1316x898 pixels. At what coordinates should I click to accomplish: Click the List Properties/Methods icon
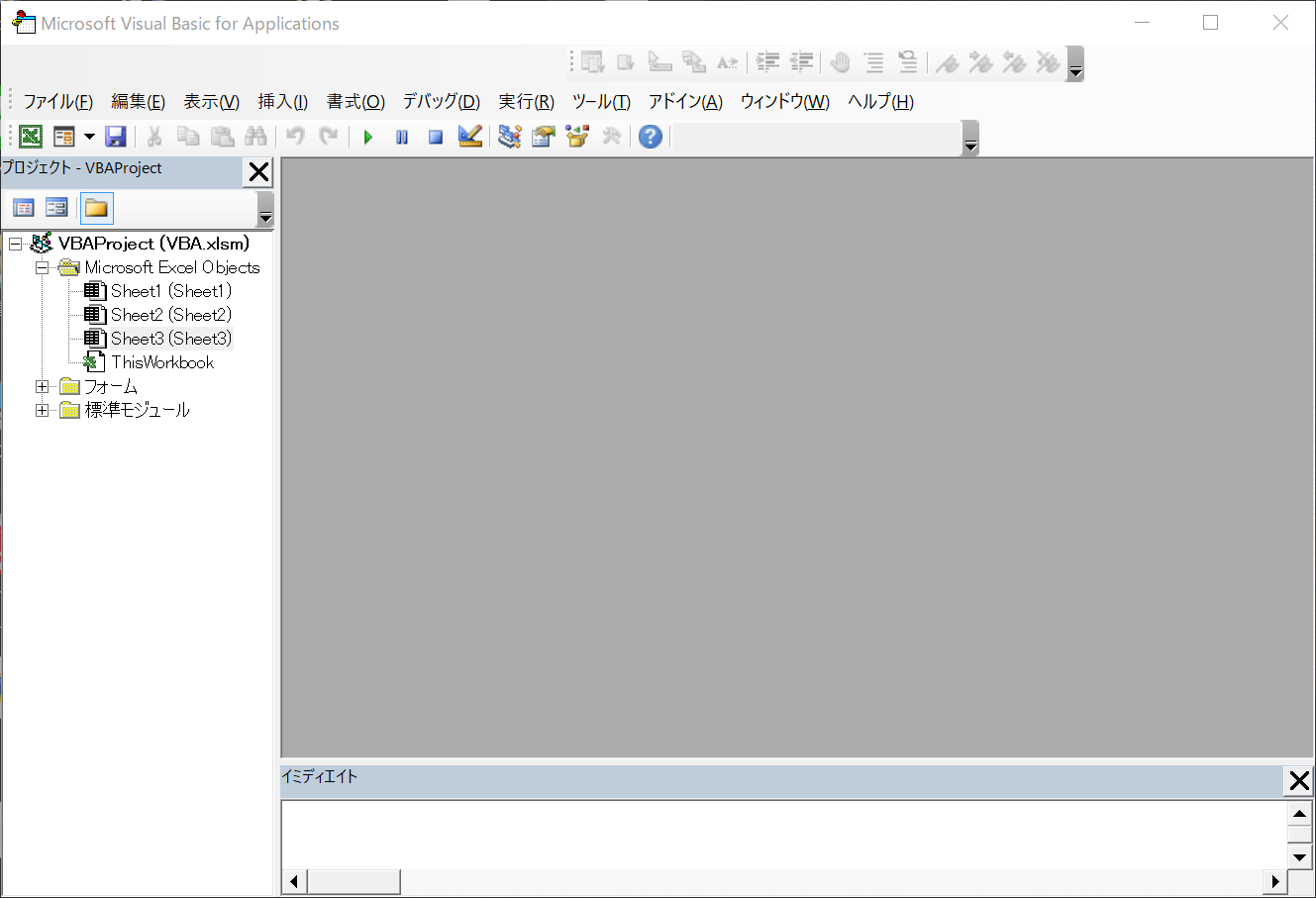(593, 62)
